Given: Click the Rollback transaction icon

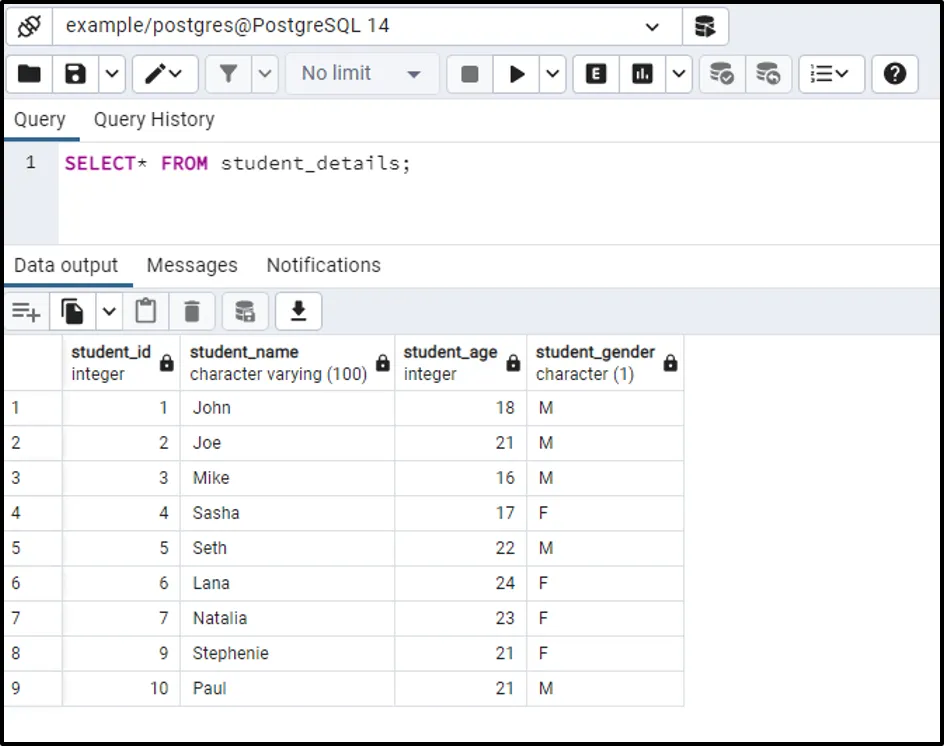Looking at the screenshot, I should tap(767, 74).
